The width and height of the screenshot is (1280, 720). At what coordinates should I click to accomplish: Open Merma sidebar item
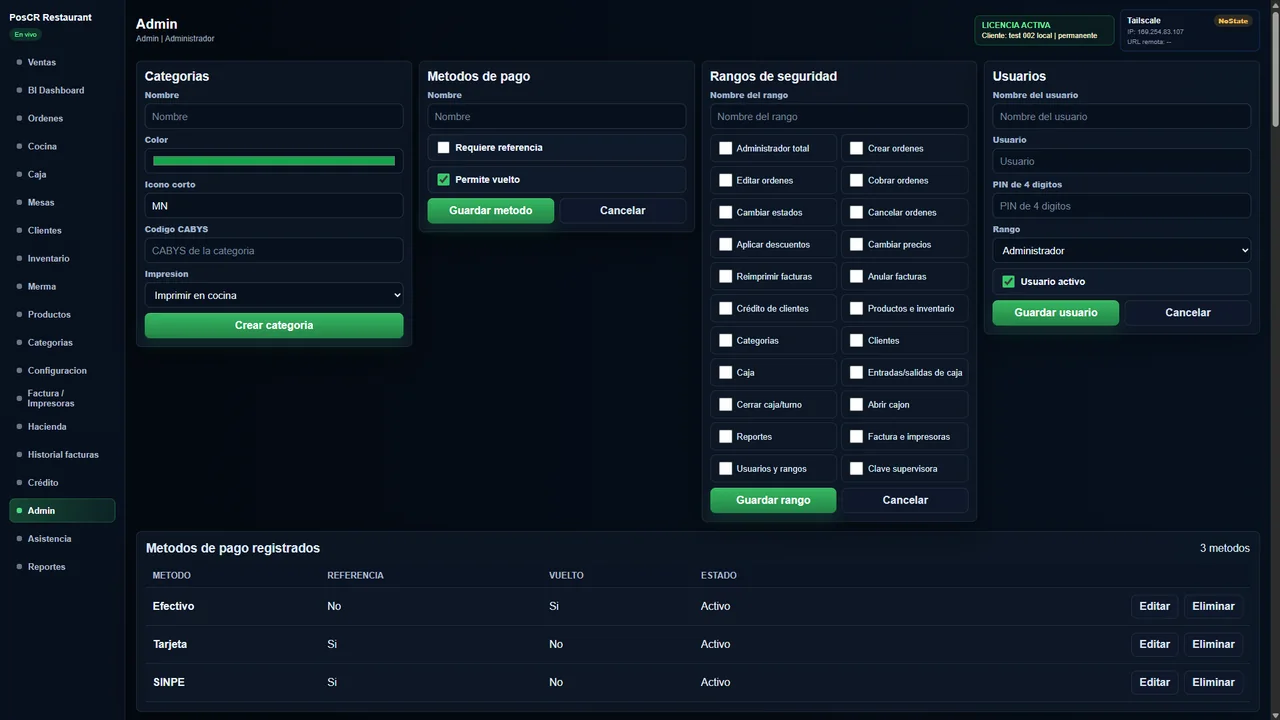[x=62, y=286]
